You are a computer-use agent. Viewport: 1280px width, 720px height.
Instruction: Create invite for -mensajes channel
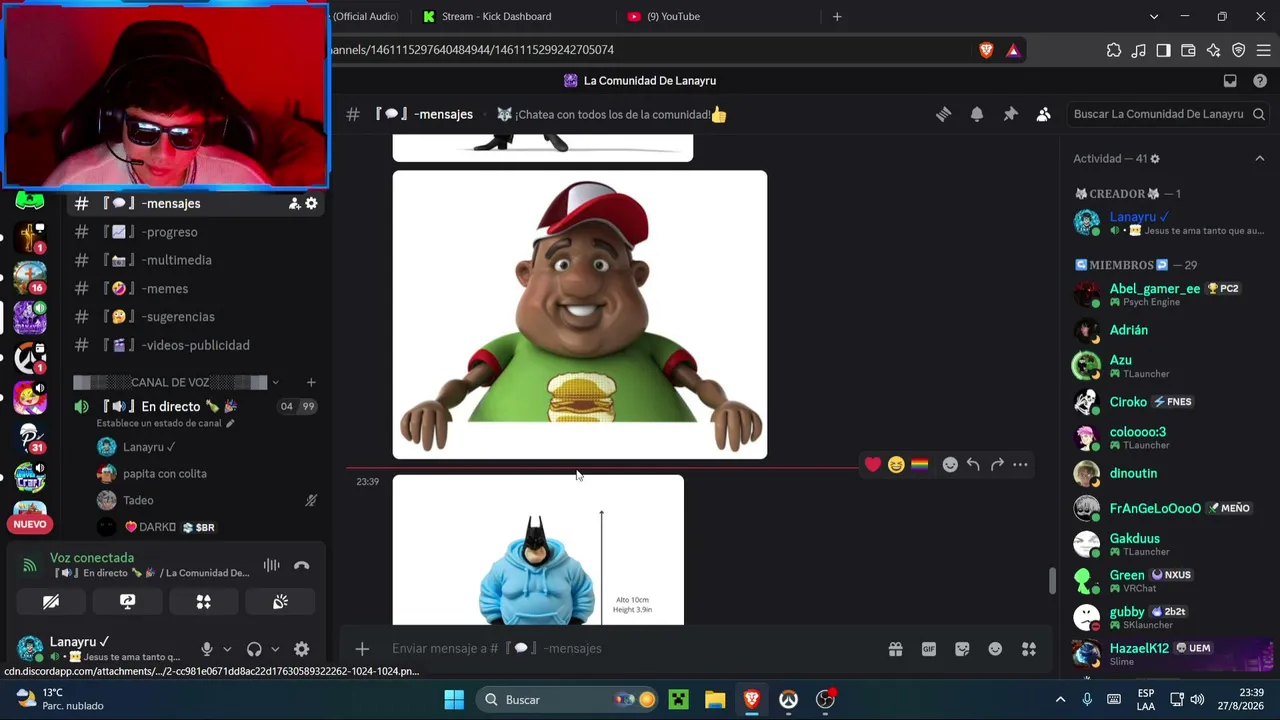tap(294, 203)
